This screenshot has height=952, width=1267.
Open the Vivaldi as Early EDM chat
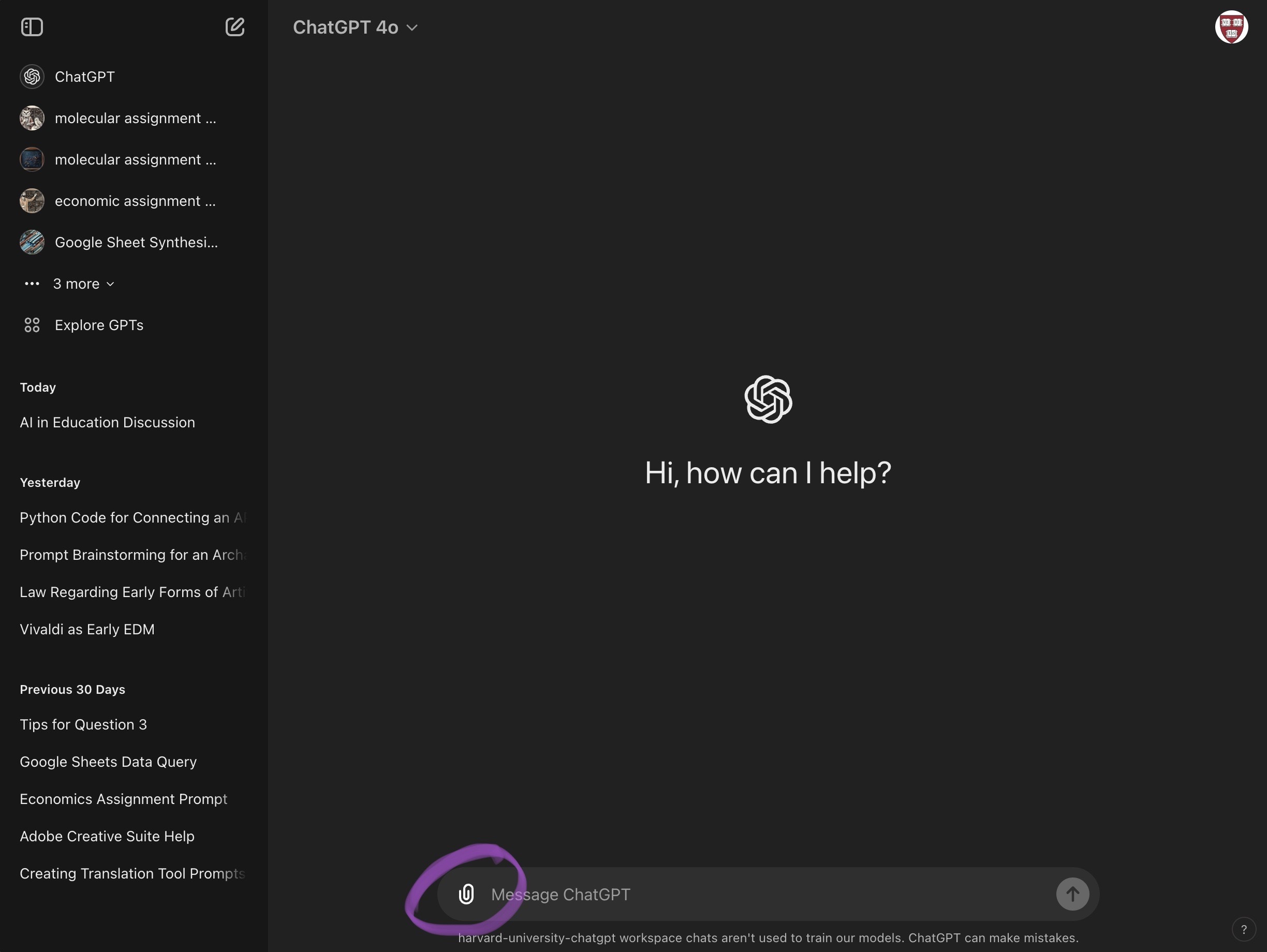pyautogui.click(x=87, y=629)
